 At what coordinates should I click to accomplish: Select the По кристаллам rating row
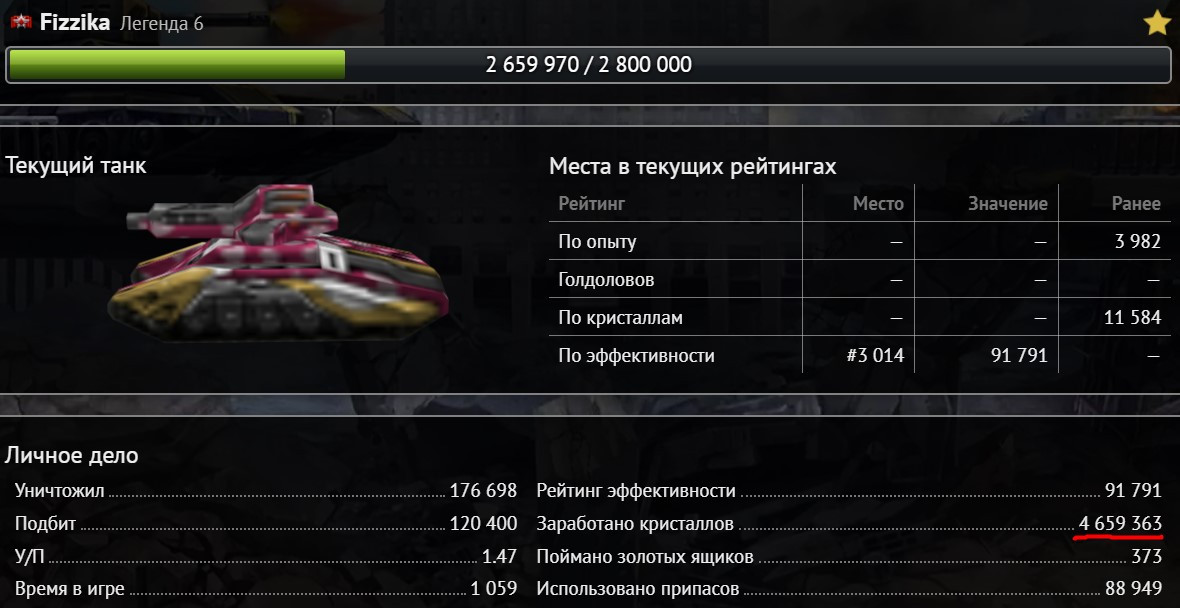click(x=859, y=317)
